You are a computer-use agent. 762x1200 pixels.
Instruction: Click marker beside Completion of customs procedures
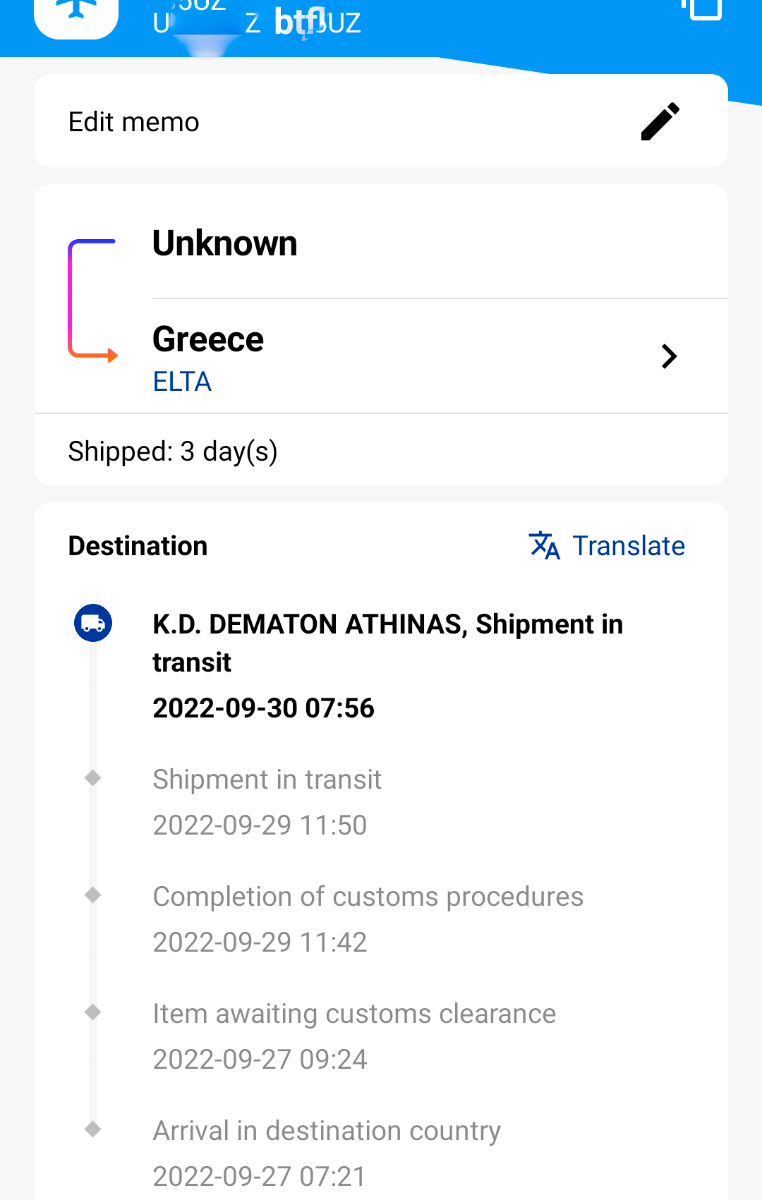point(93,895)
